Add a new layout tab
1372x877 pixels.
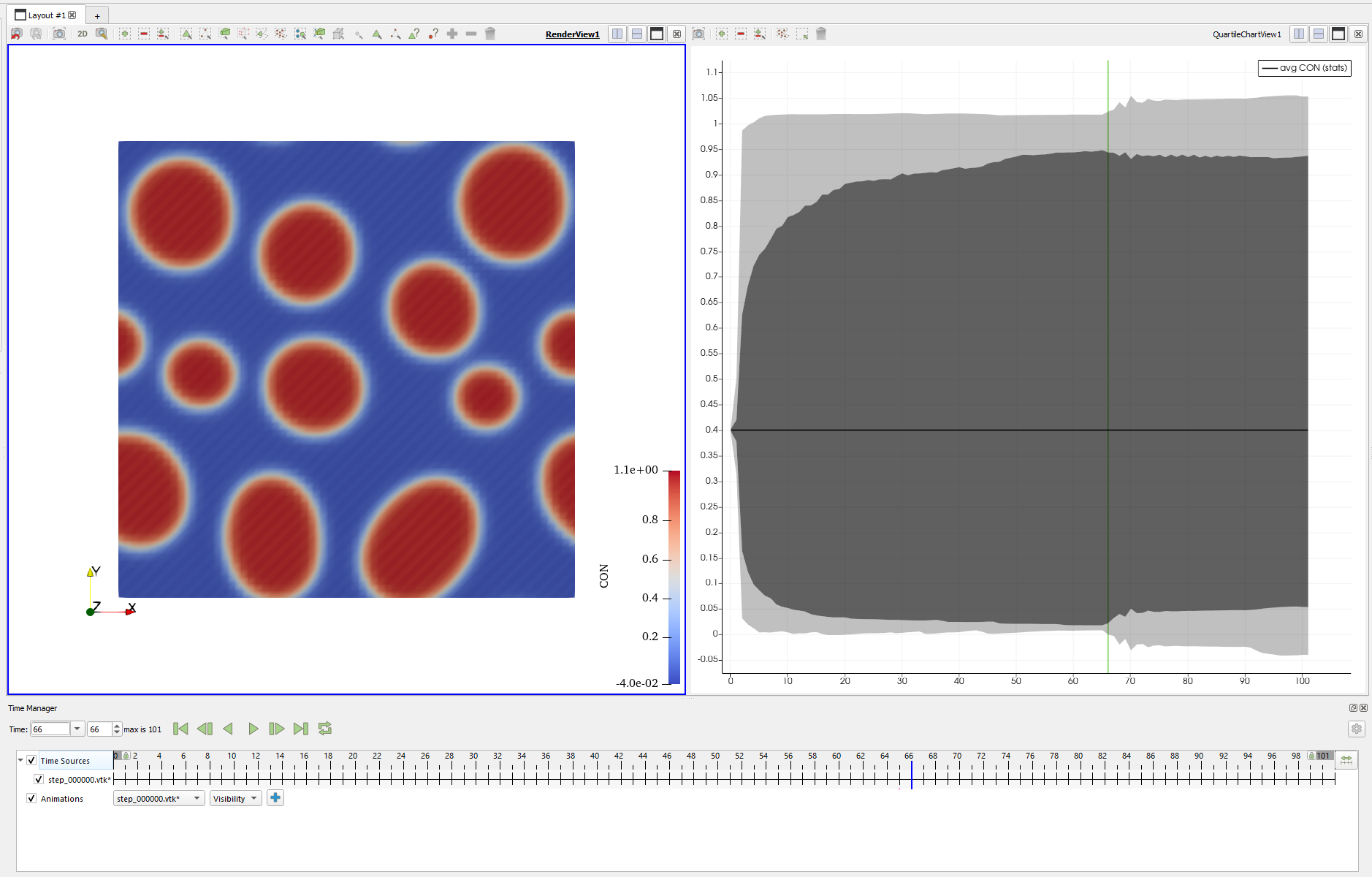coord(97,15)
